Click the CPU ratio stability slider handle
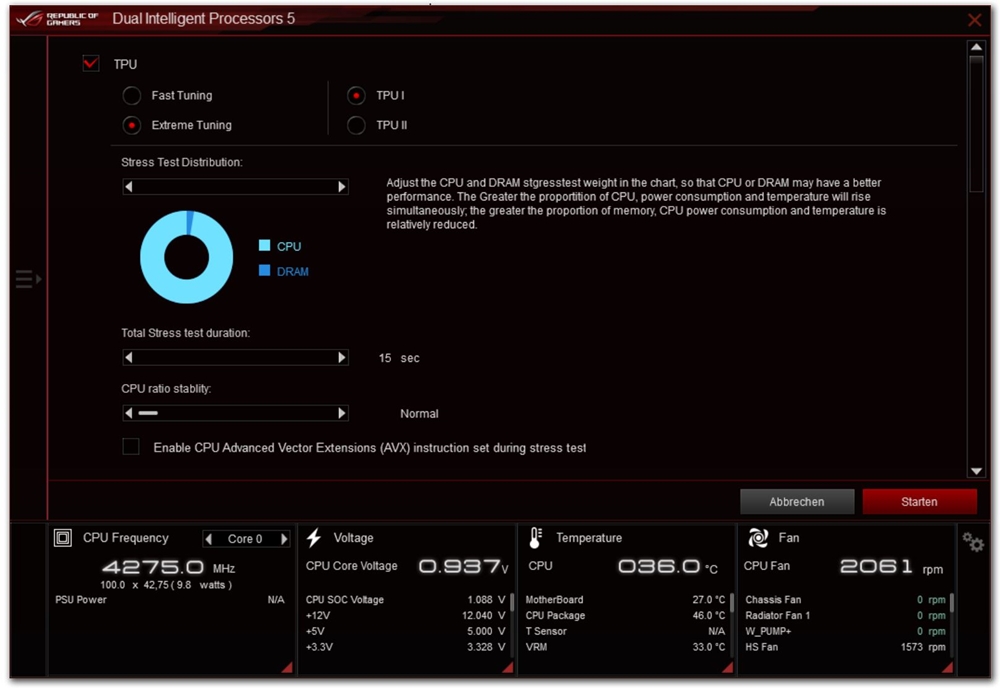The width and height of the screenshot is (1000, 688). pyautogui.click(x=148, y=413)
